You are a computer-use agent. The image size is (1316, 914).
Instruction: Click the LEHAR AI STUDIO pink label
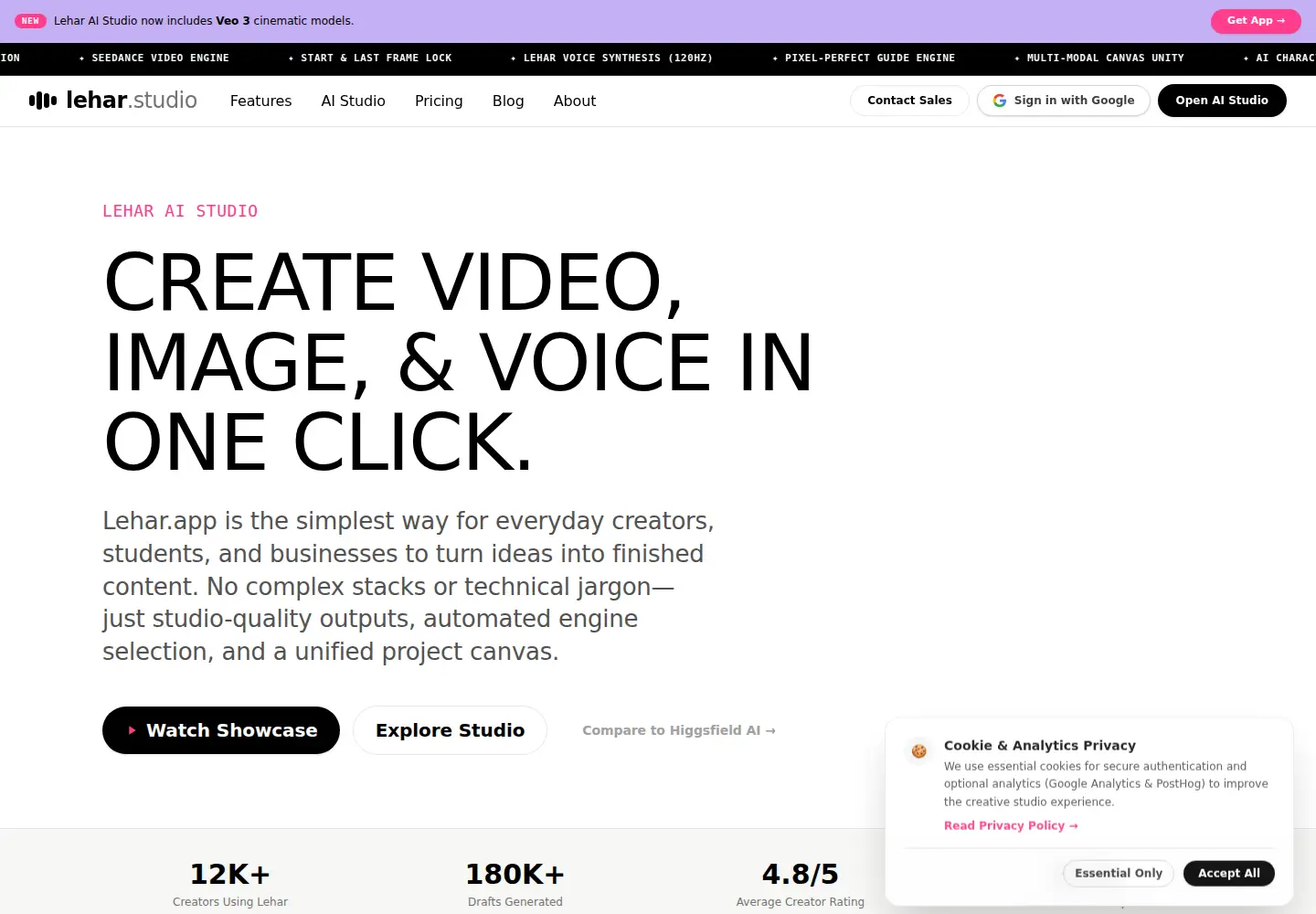click(x=180, y=211)
